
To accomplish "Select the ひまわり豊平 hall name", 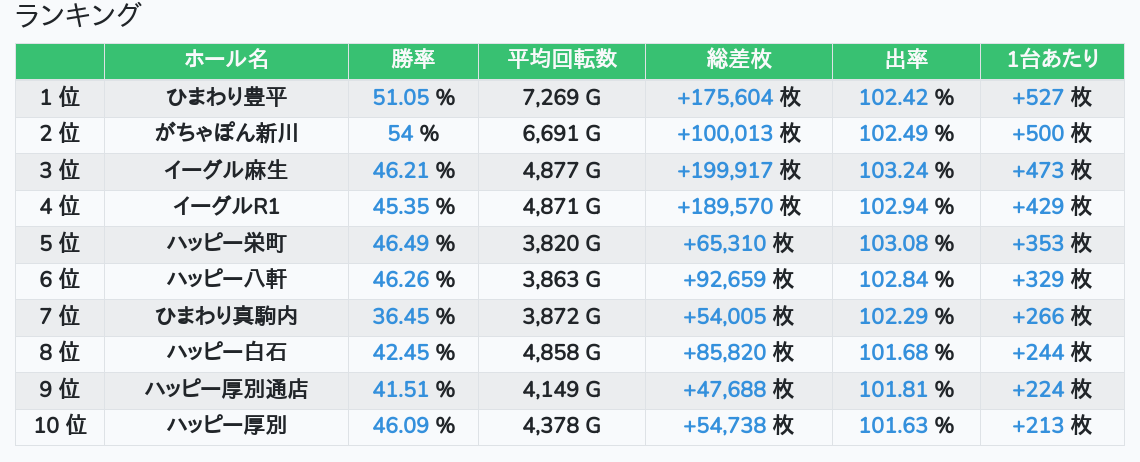I will (226, 98).
